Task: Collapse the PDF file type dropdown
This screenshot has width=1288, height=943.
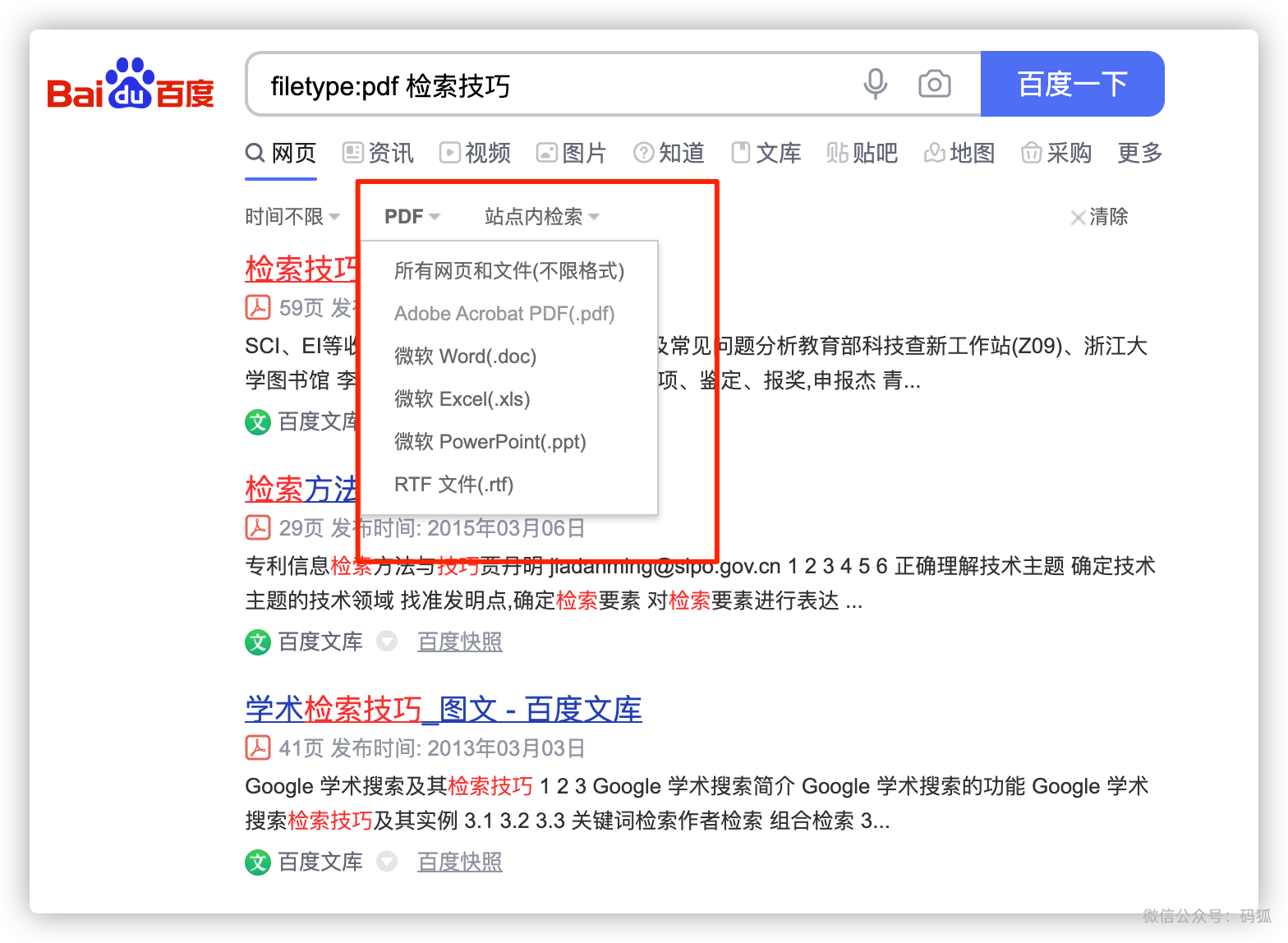Action: [412, 217]
